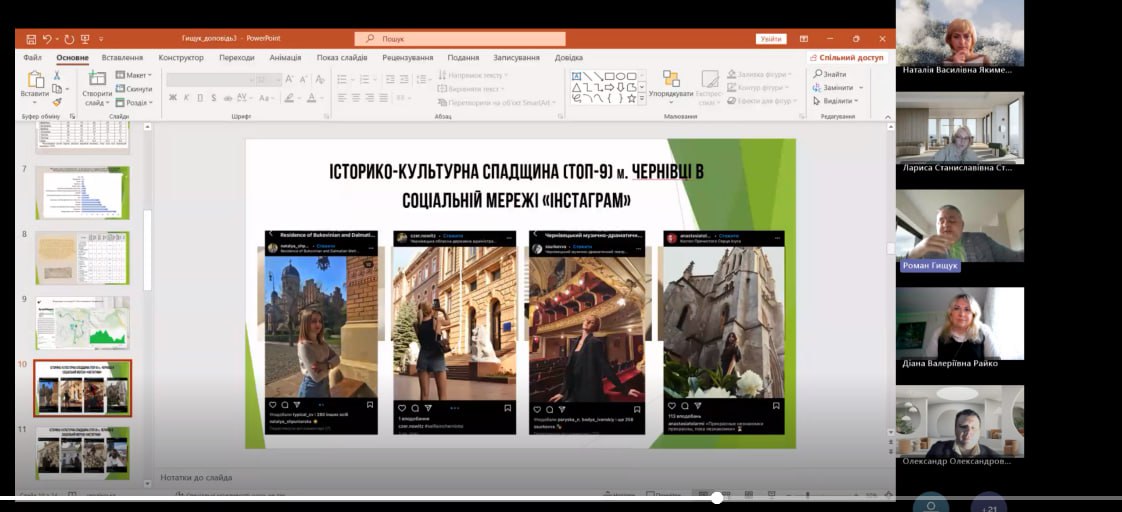Image resolution: width=1122 pixels, height=512 pixels.
Task: Click the Paste (Вставити) clipboard icon
Action: 35,80
